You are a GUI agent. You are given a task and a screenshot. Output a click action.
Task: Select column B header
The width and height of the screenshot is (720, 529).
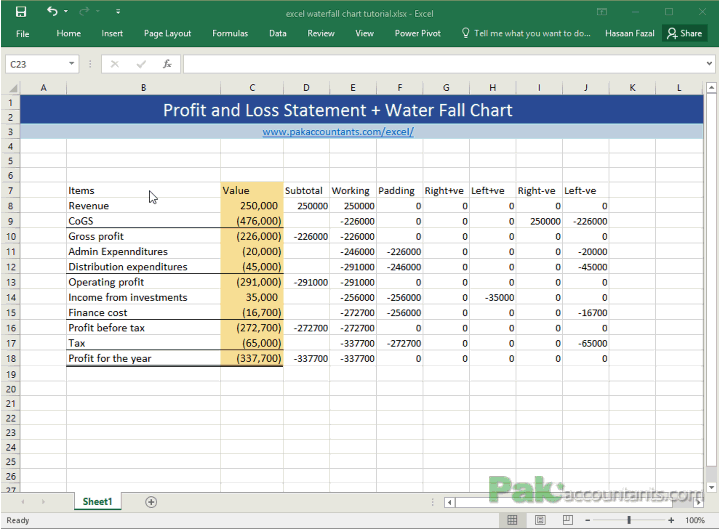pos(143,87)
